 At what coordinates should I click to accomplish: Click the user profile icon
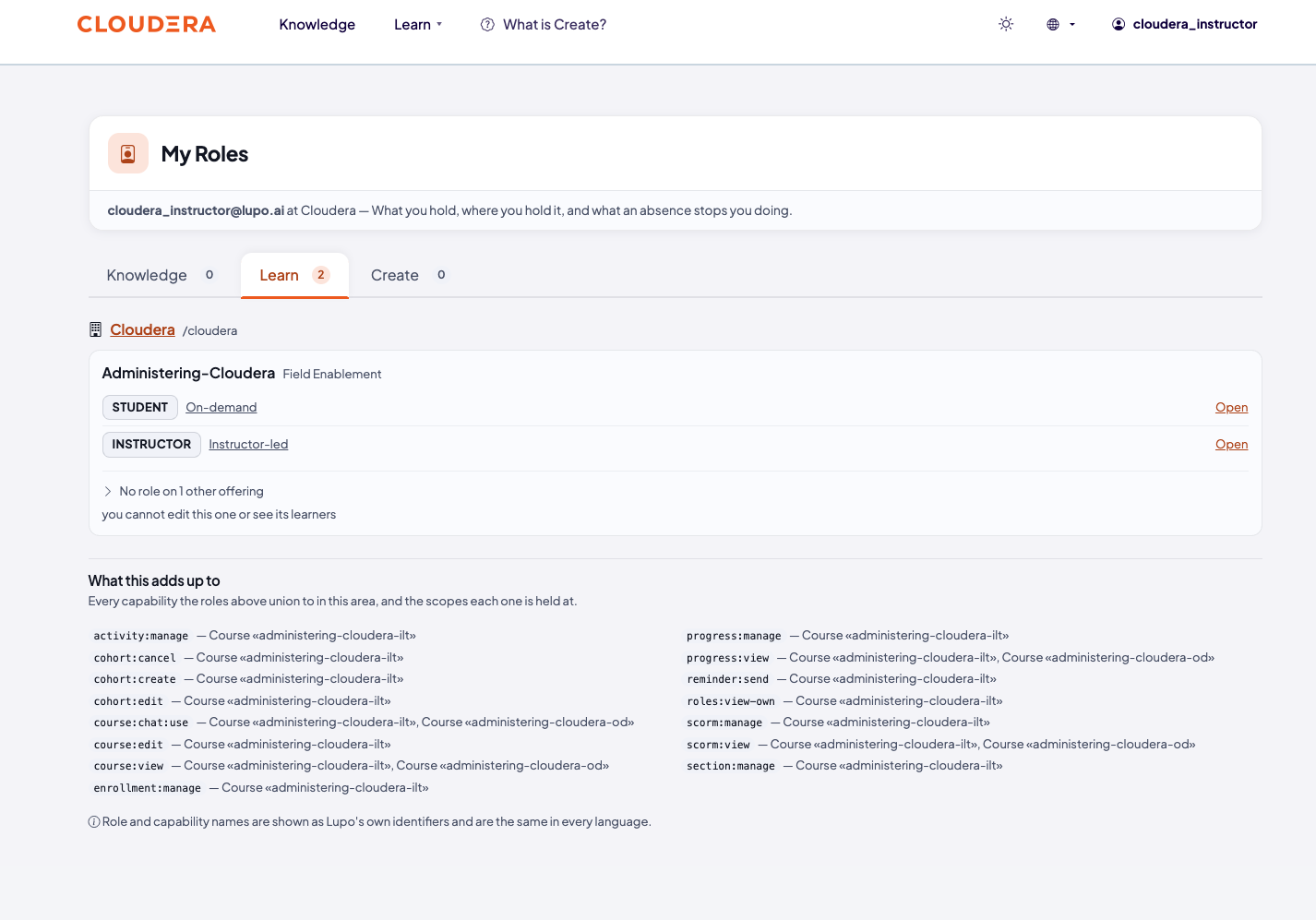tap(1119, 24)
